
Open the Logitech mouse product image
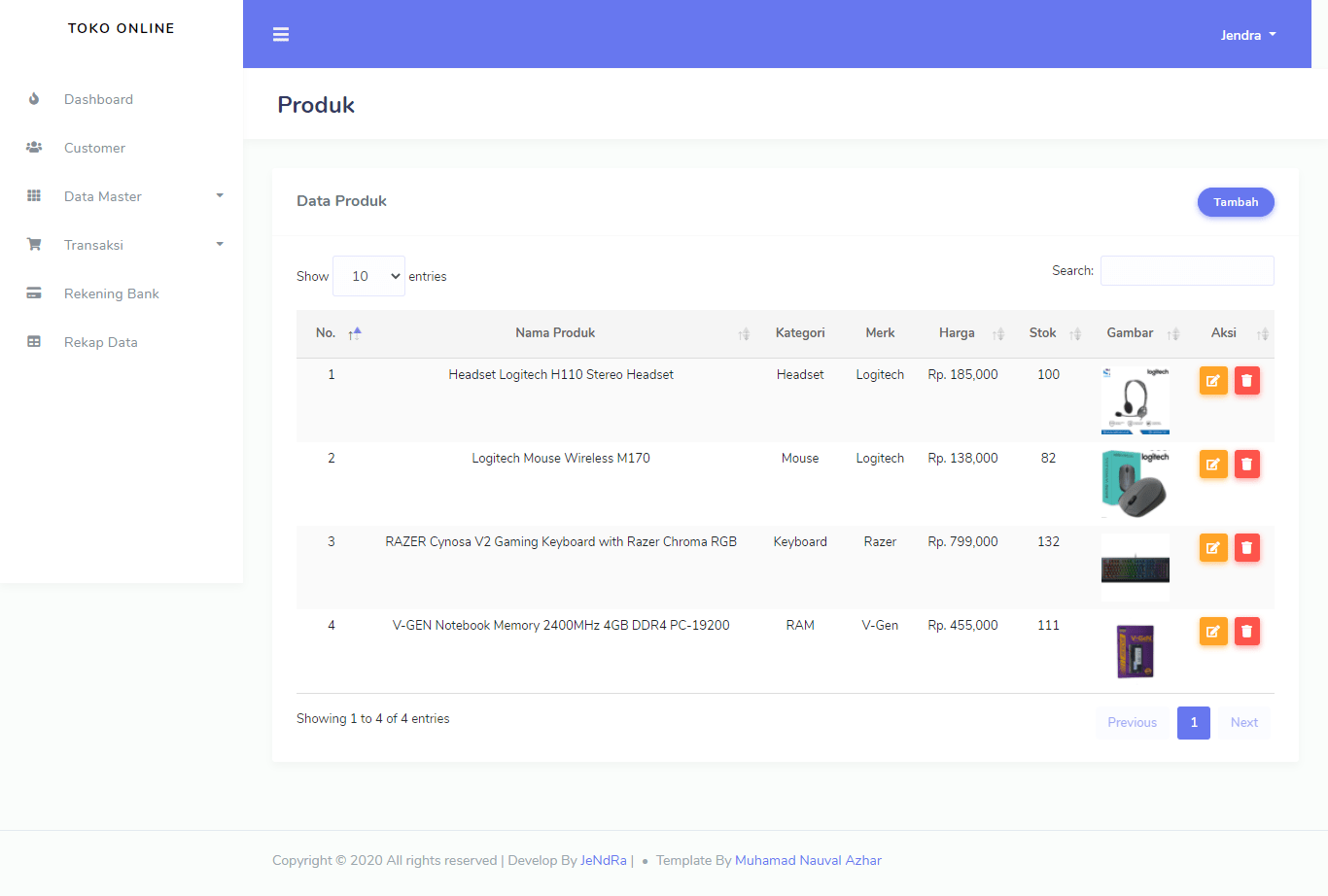1136,484
